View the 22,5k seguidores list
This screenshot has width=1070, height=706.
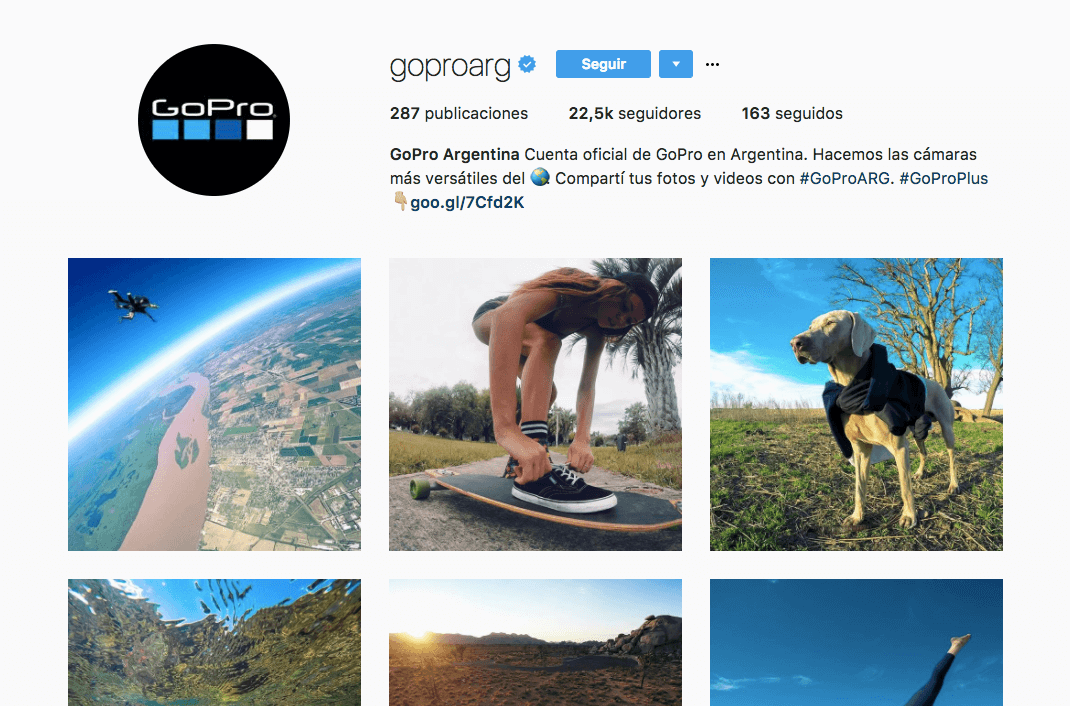point(635,113)
